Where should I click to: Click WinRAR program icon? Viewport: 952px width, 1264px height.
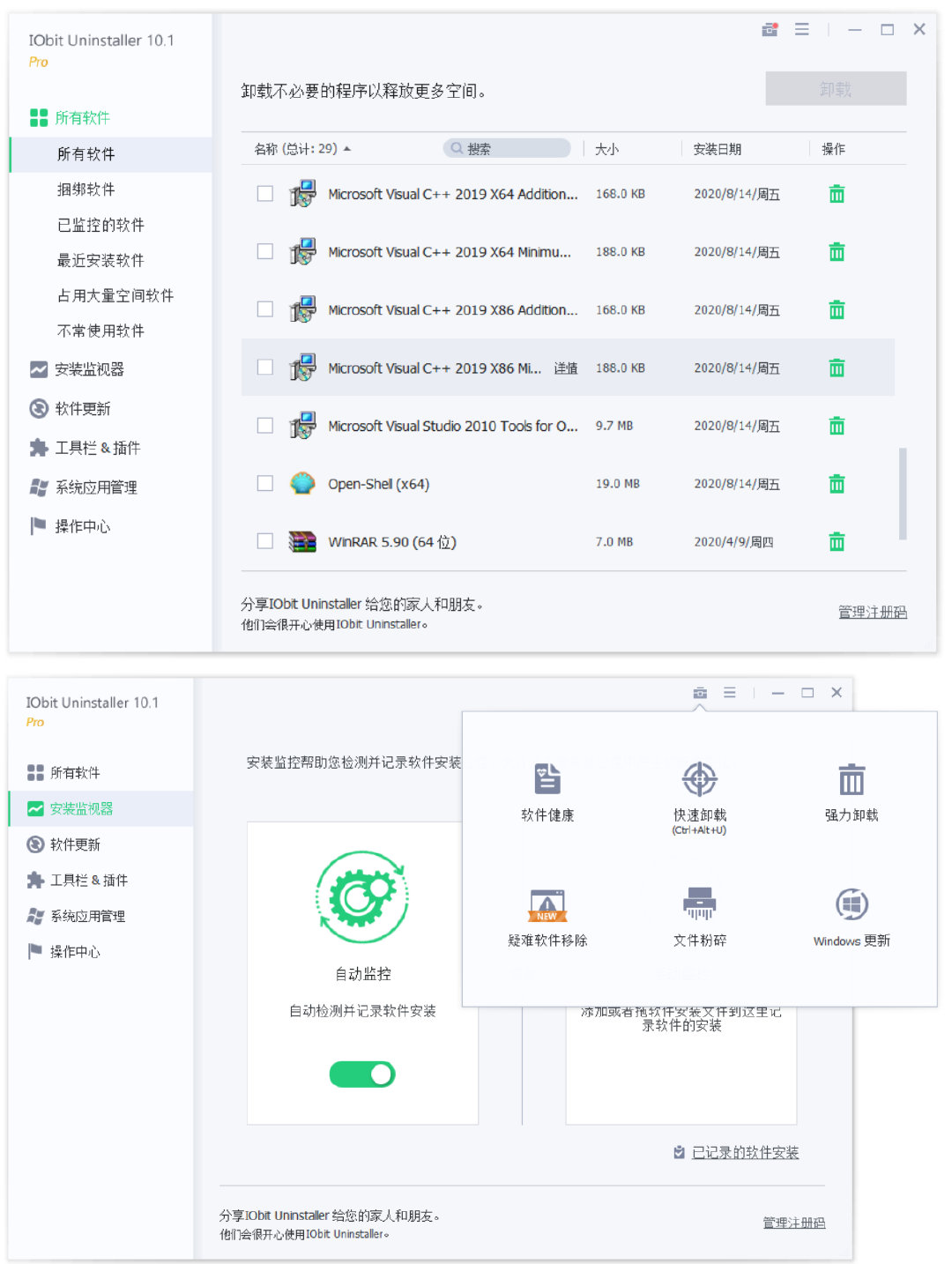coord(302,542)
